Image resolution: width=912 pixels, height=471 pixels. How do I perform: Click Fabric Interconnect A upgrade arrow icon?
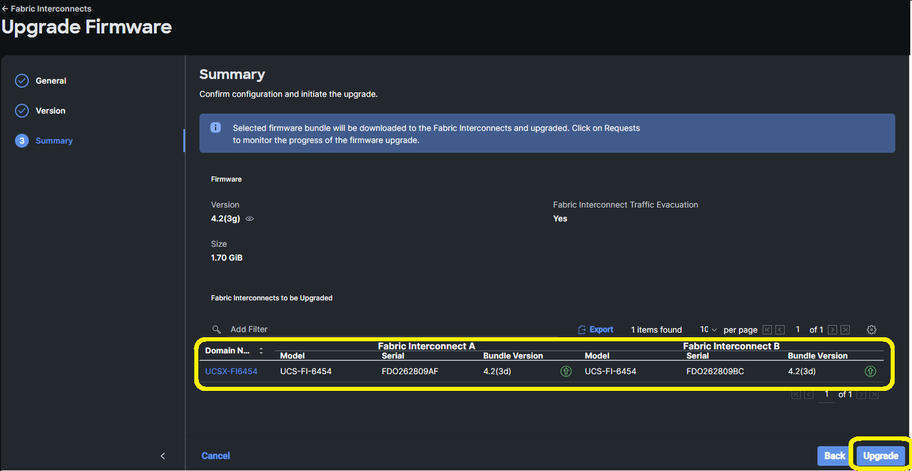pyautogui.click(x=566, y=371)
